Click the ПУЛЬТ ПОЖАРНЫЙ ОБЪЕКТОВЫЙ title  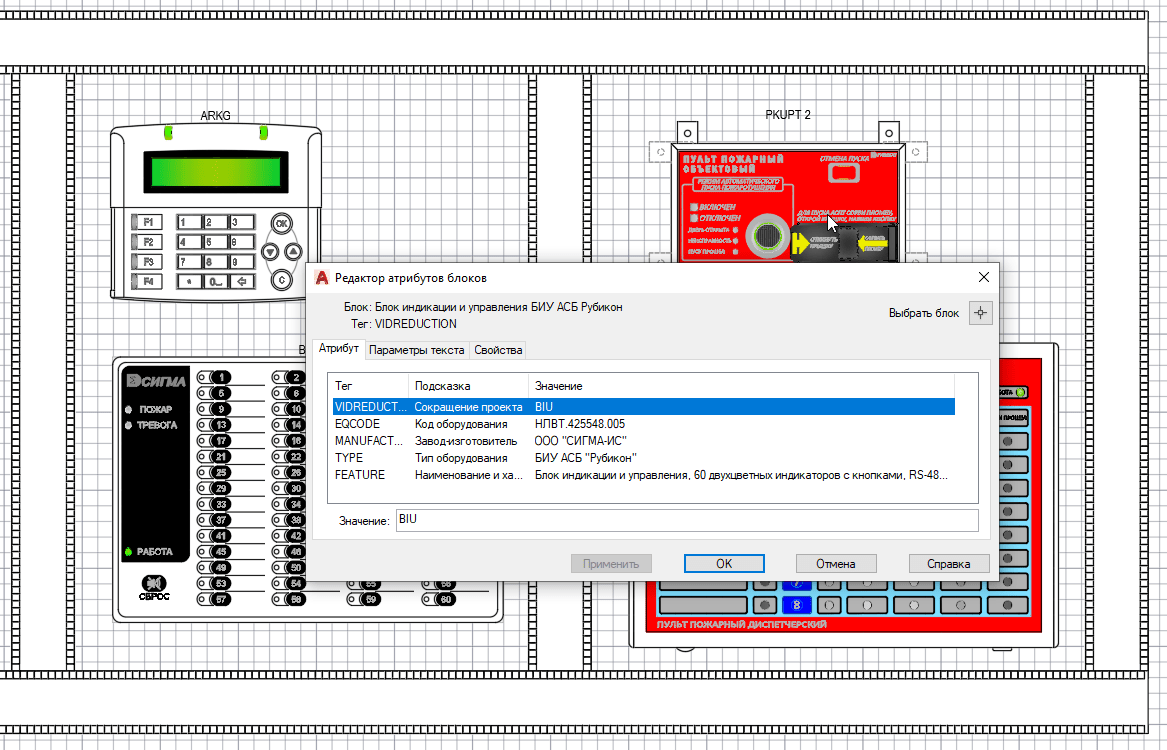733,164
